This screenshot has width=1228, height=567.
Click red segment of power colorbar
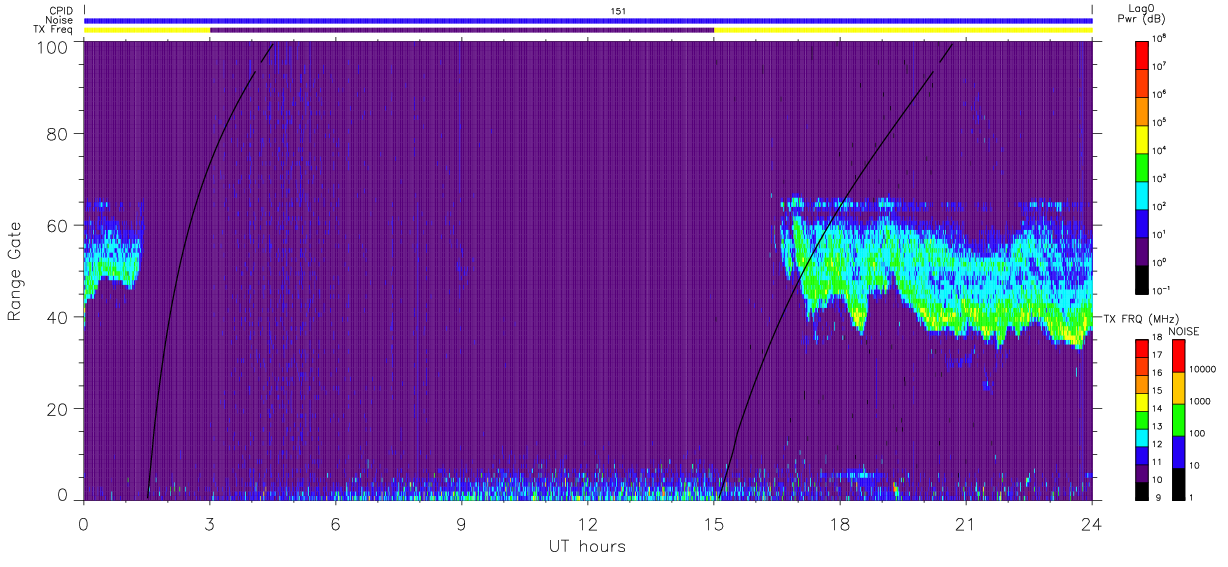click(1143, 53)
